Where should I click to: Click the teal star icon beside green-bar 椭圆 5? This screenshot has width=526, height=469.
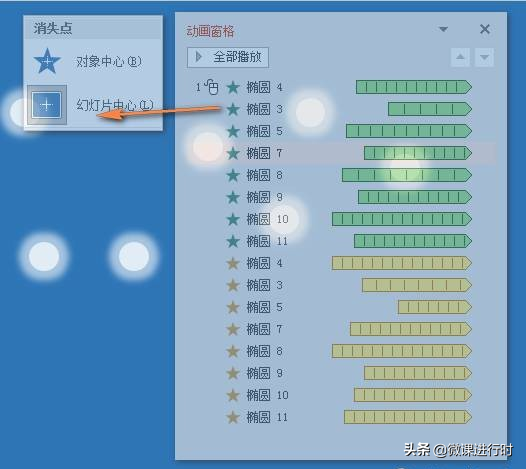pyautogui.click(x=233, y=132)
